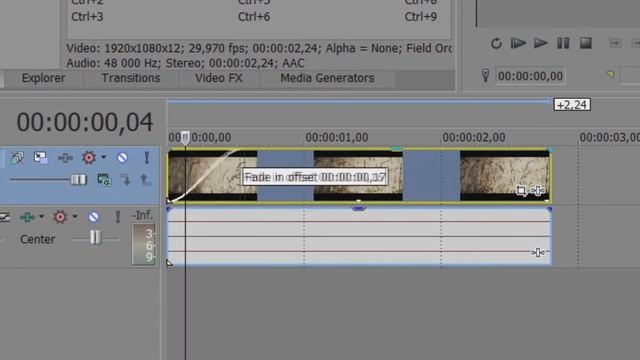Expand the audio track FX dropdown arrow
640x360 pixels.
[x=41, y=217]
